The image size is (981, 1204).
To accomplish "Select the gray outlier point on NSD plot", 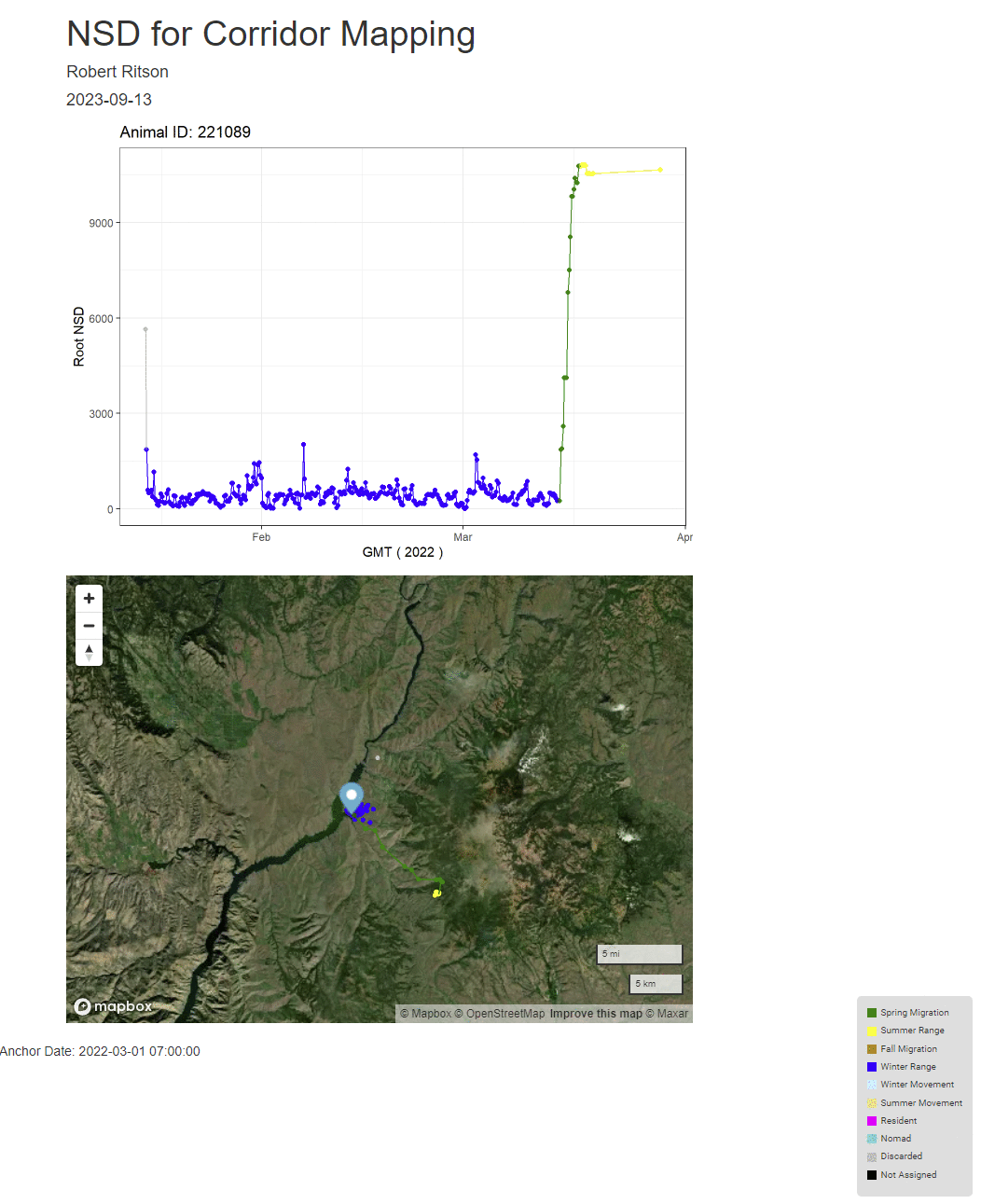I will pos(145,329).
